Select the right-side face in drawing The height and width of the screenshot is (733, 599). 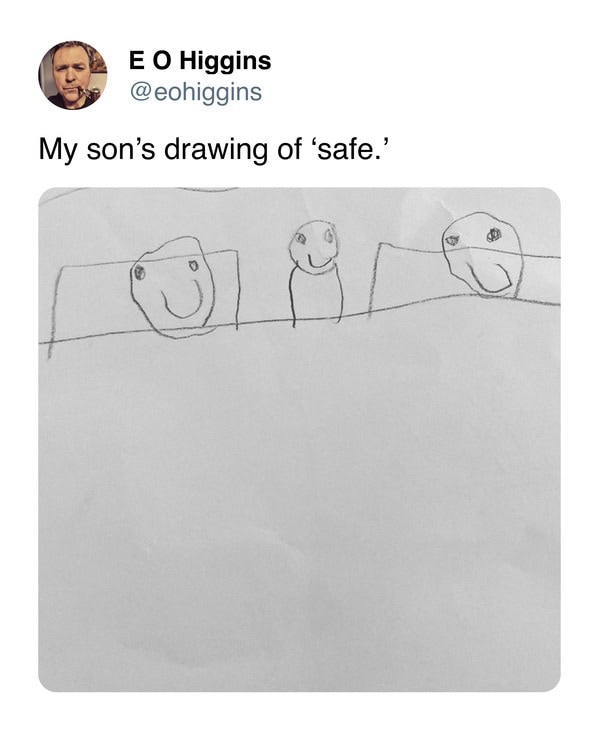coord(482,255)
